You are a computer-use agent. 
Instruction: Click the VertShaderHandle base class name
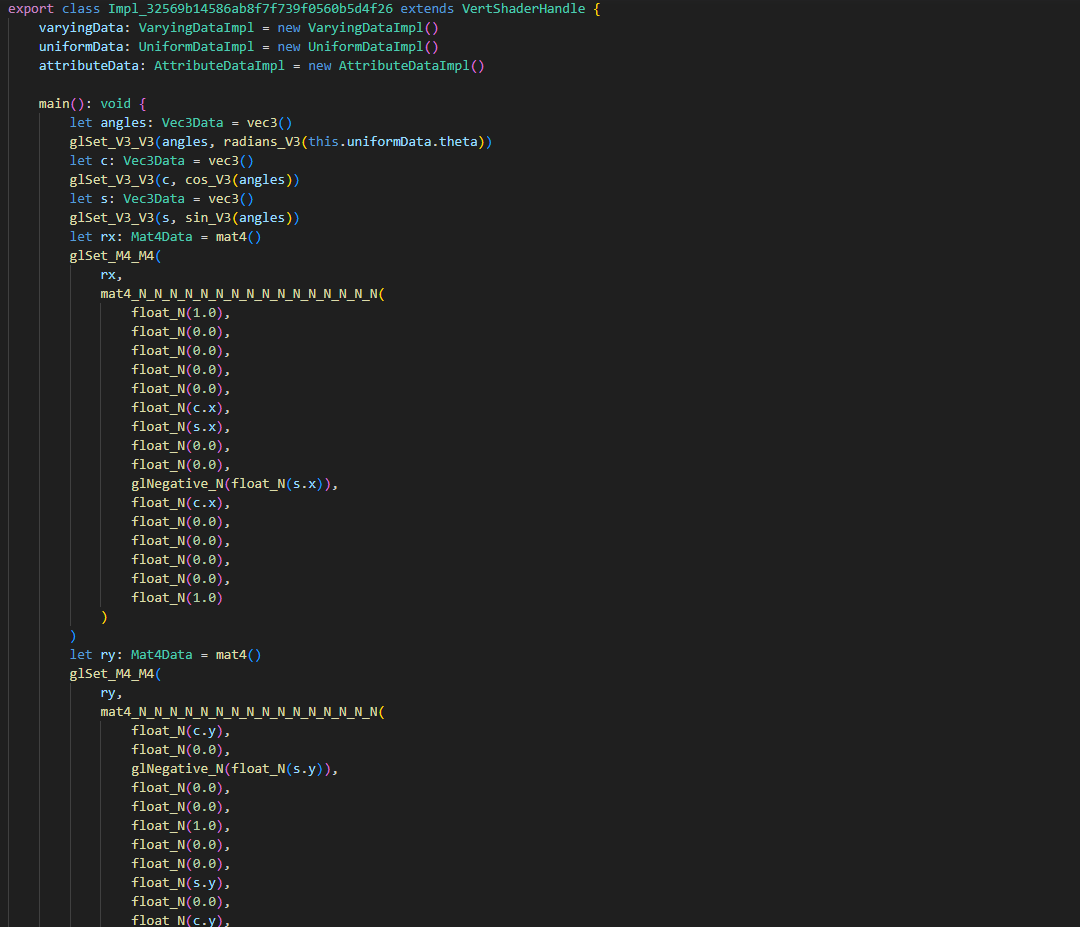tap(523, 8)
